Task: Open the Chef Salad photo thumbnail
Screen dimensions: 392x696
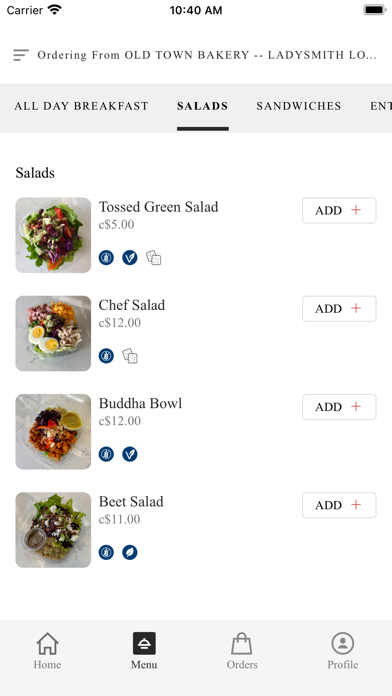Action: point(53,333)
